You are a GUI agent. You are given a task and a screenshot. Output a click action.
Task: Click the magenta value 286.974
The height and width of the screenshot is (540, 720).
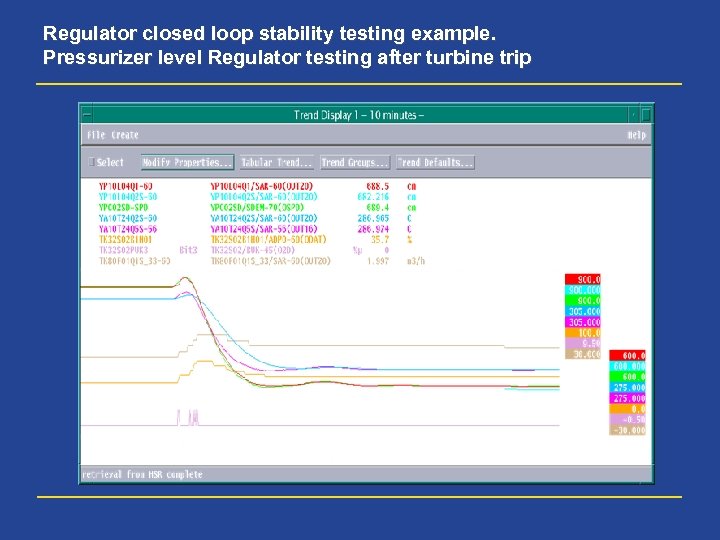[373, 229]
